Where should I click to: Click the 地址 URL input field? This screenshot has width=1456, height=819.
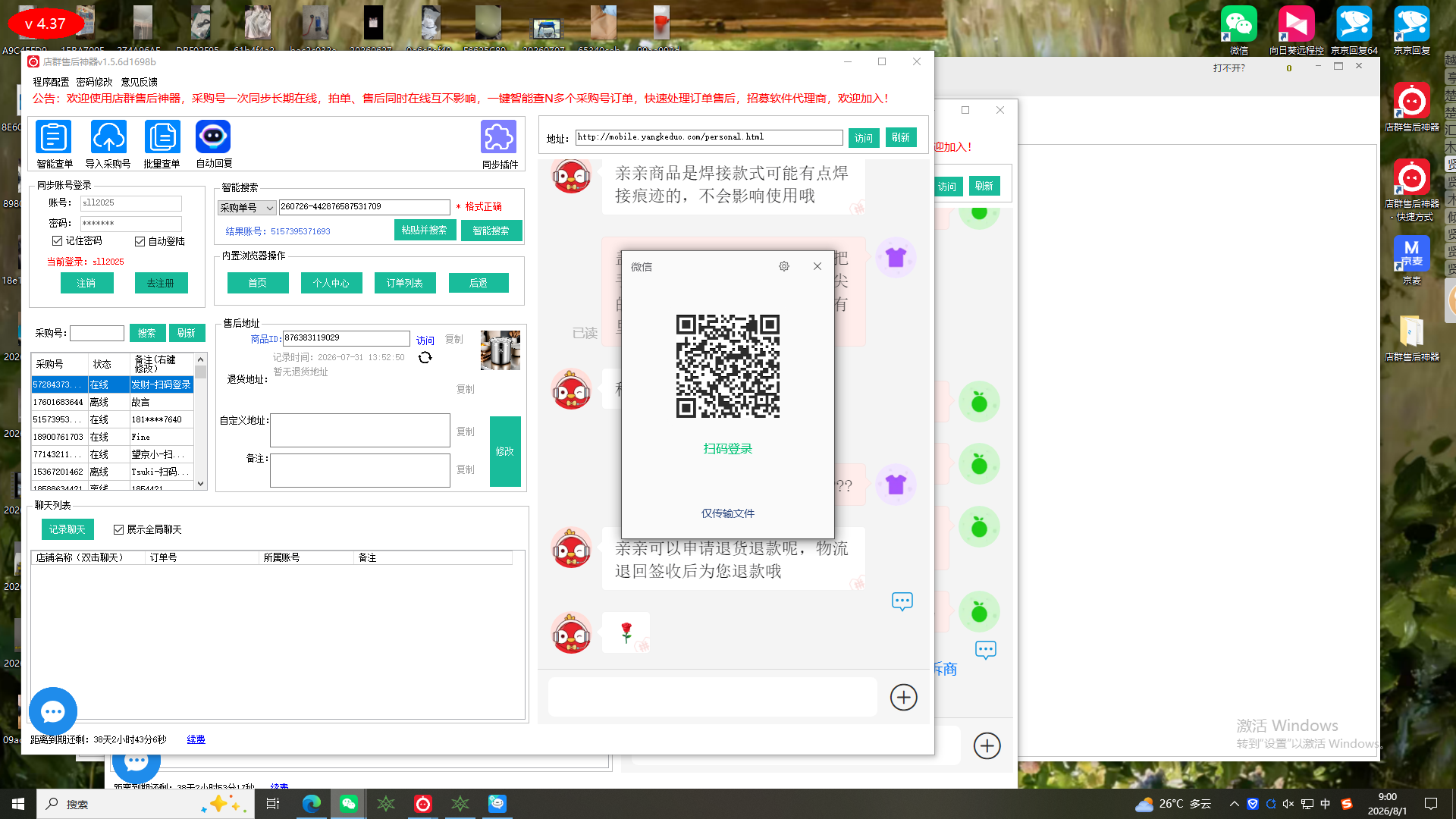click(709, 137)
